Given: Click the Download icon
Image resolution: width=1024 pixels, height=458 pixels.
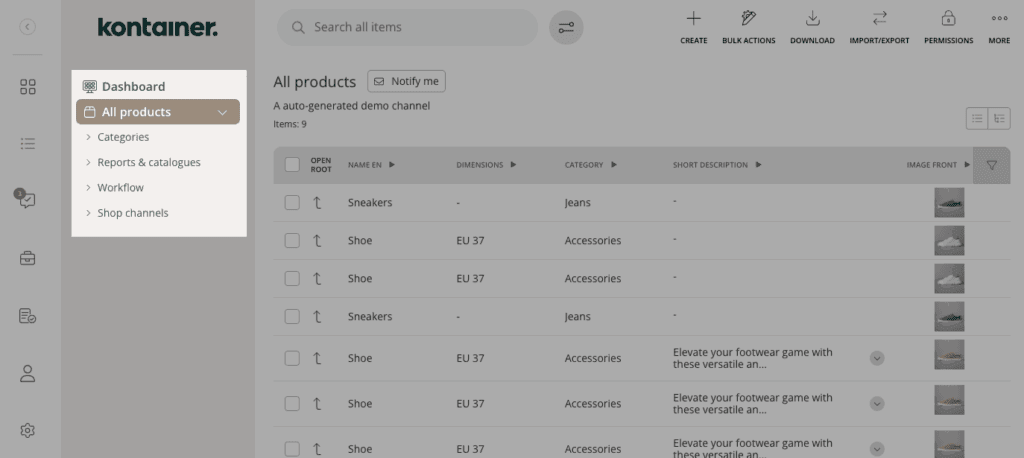Looking at the screenshot, I should (812, 19).
